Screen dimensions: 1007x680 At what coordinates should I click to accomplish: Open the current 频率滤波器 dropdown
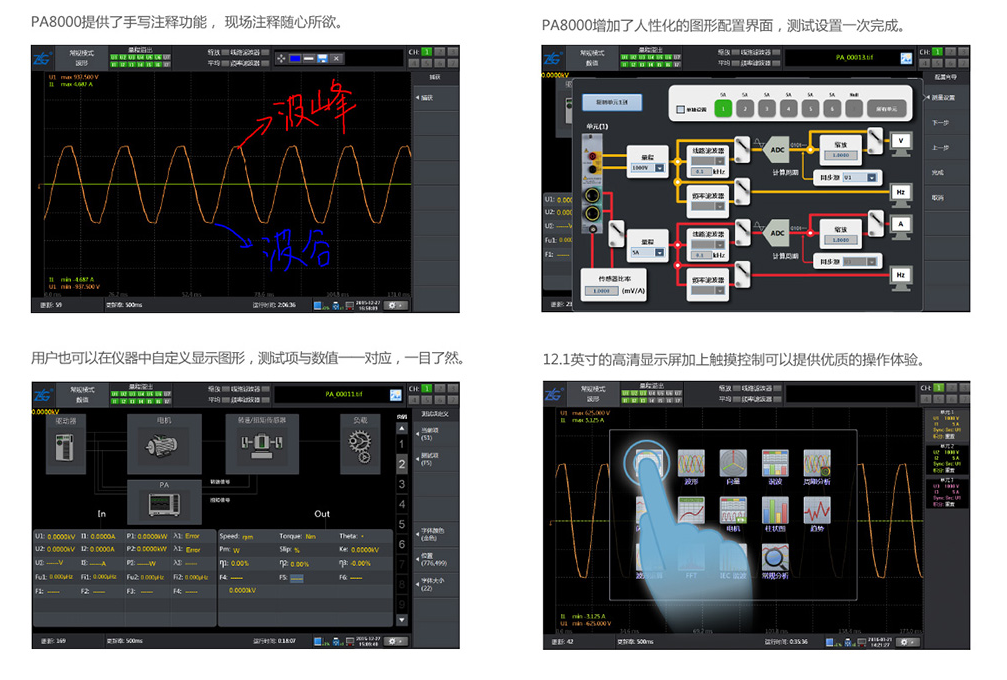[x=708, y=290]
